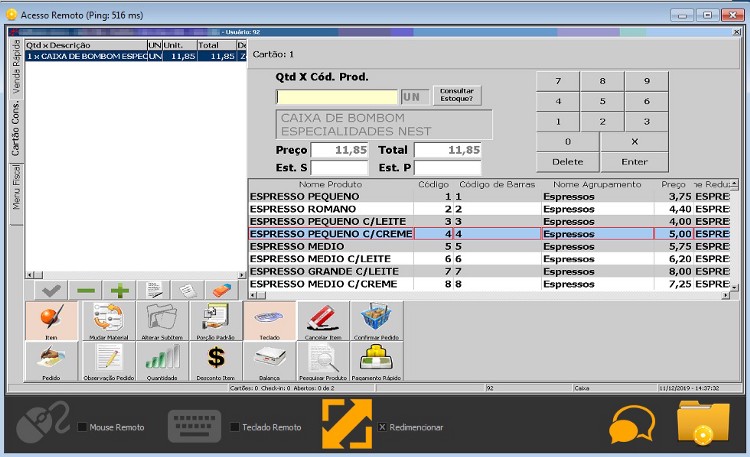Uncheck the Redimencionar checkbox
The height and width of the screenshot is (457, 750).
coord(382,427)
